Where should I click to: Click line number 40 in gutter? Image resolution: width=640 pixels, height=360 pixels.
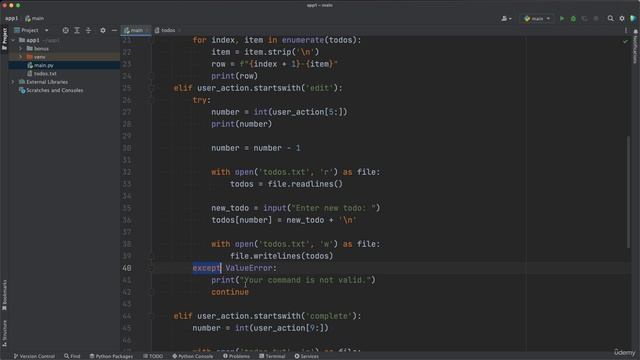(127, 268)
